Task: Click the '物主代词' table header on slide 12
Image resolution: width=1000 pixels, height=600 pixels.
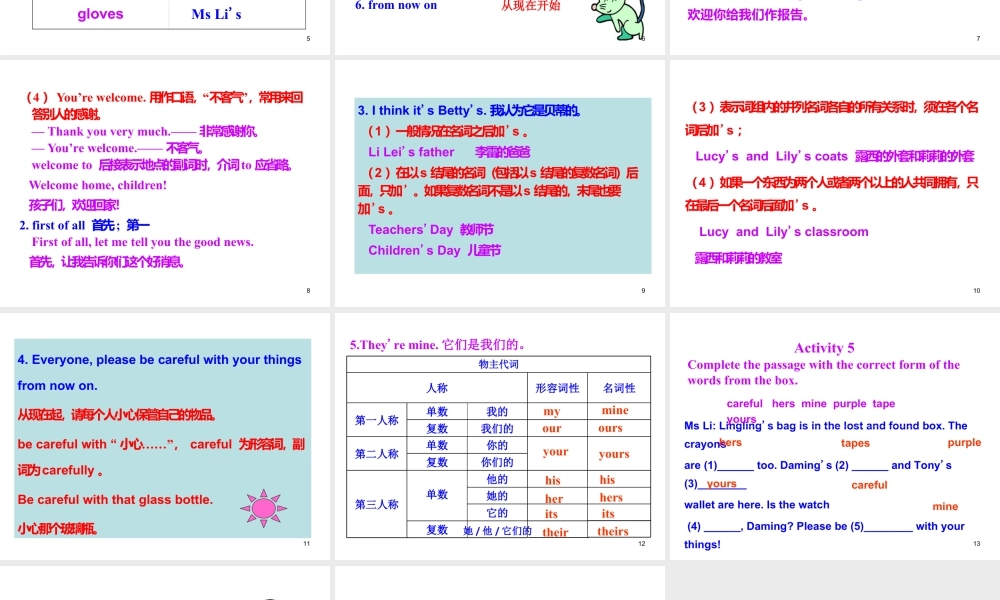Action: (x=497, y=363)
